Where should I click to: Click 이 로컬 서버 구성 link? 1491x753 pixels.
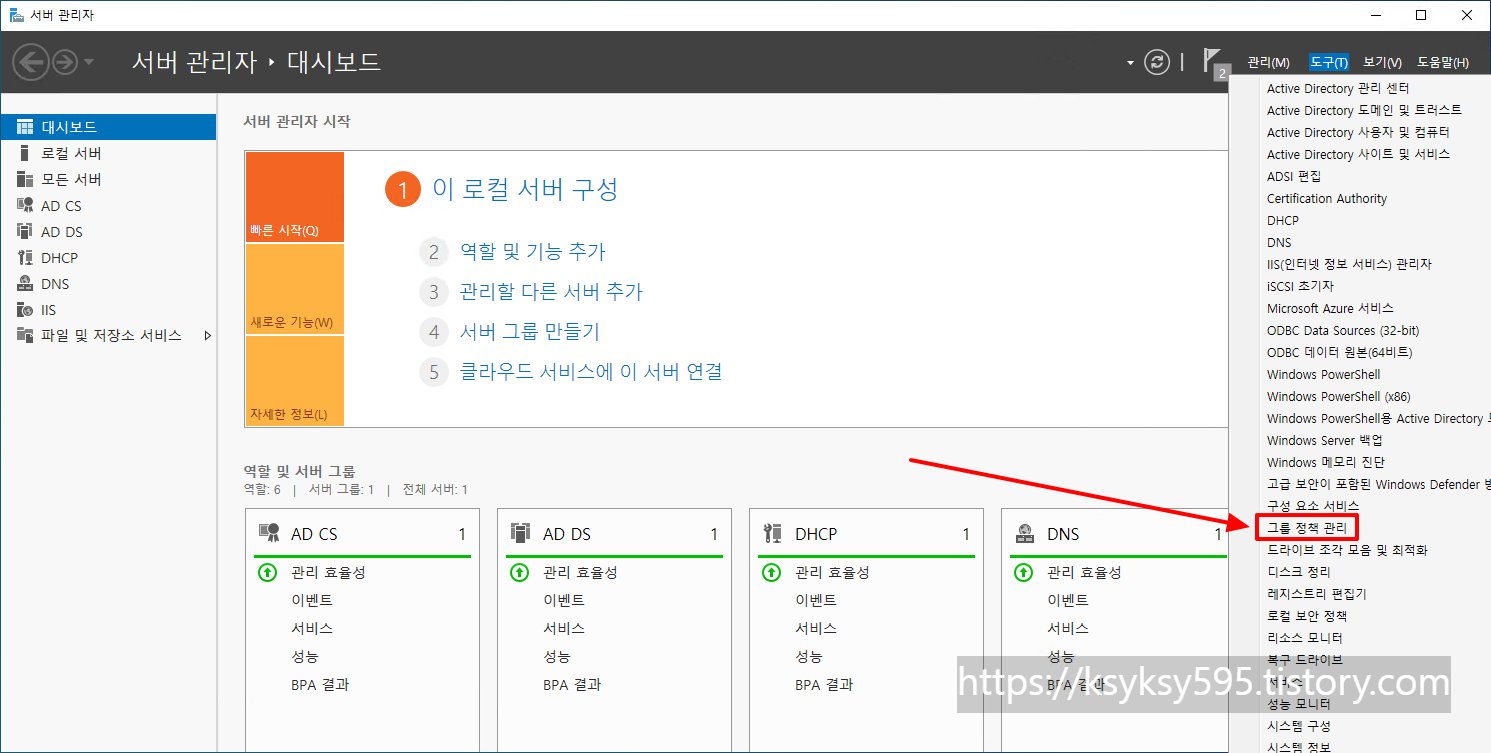[525, 189]
